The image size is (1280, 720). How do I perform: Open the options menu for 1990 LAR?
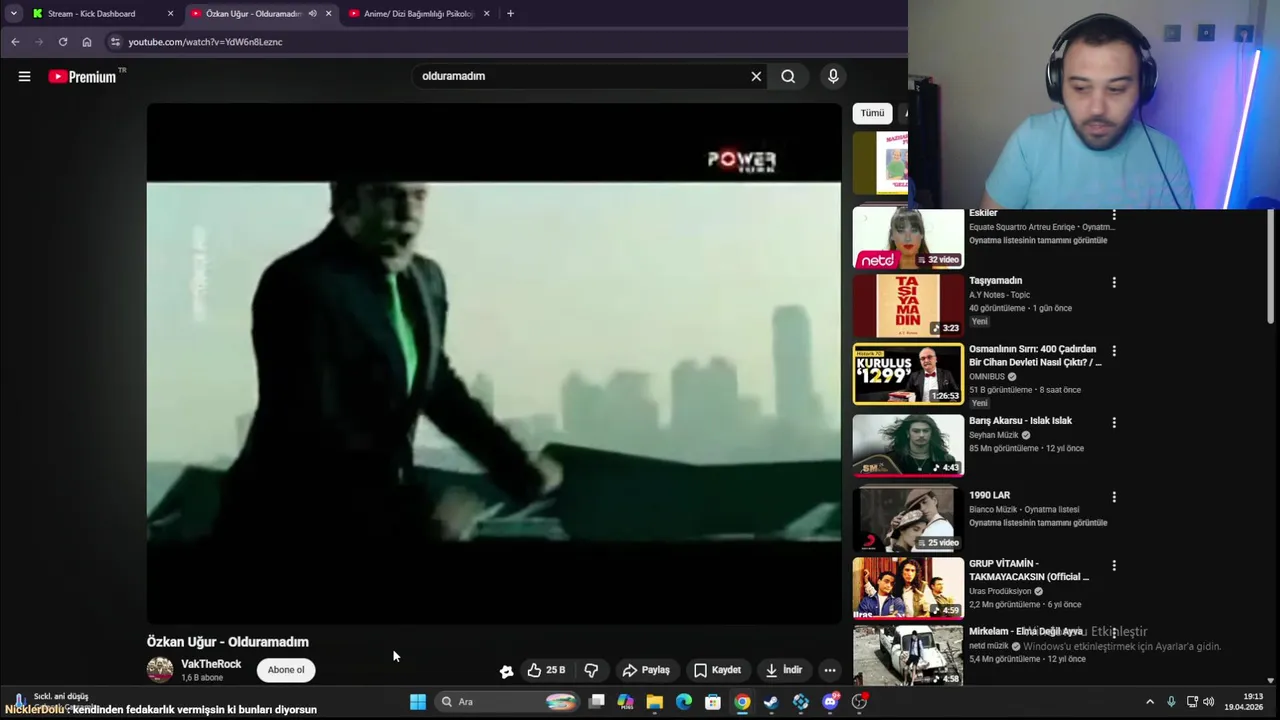click(x=1114, y=497)
